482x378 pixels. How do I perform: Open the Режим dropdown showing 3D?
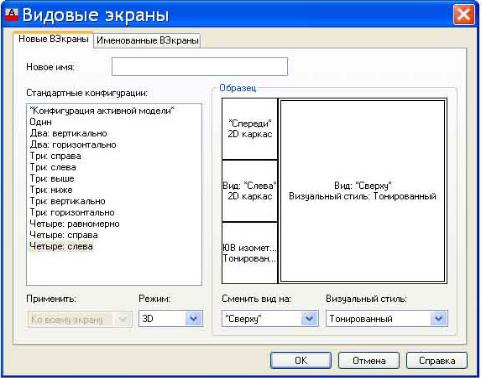click(x=171, y=319)
